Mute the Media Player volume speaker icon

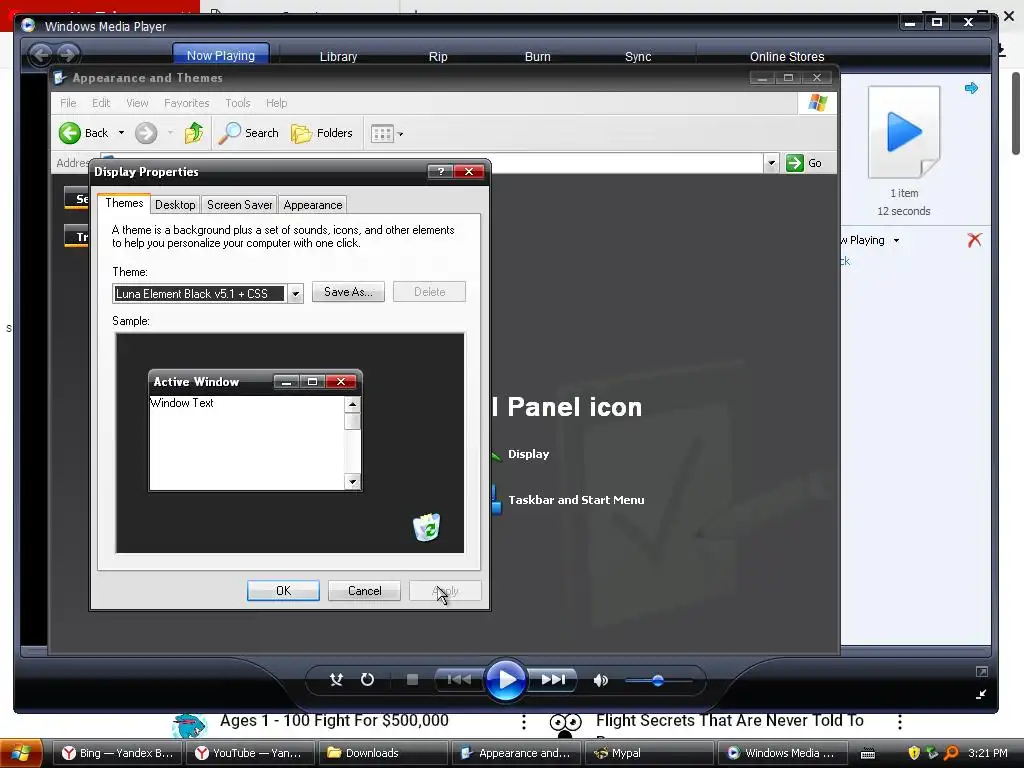click(600, 680)
